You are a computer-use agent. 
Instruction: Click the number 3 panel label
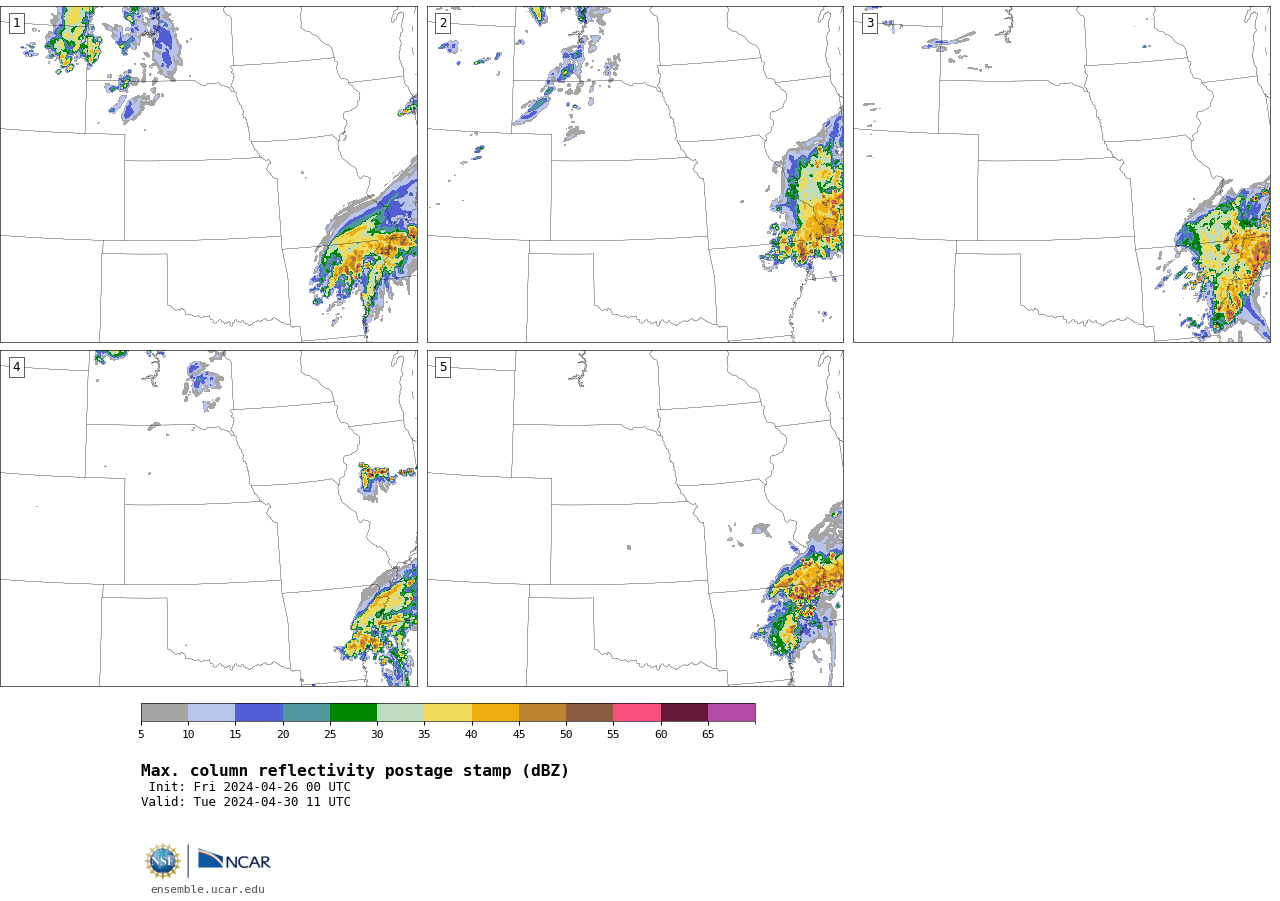(869, 23)
